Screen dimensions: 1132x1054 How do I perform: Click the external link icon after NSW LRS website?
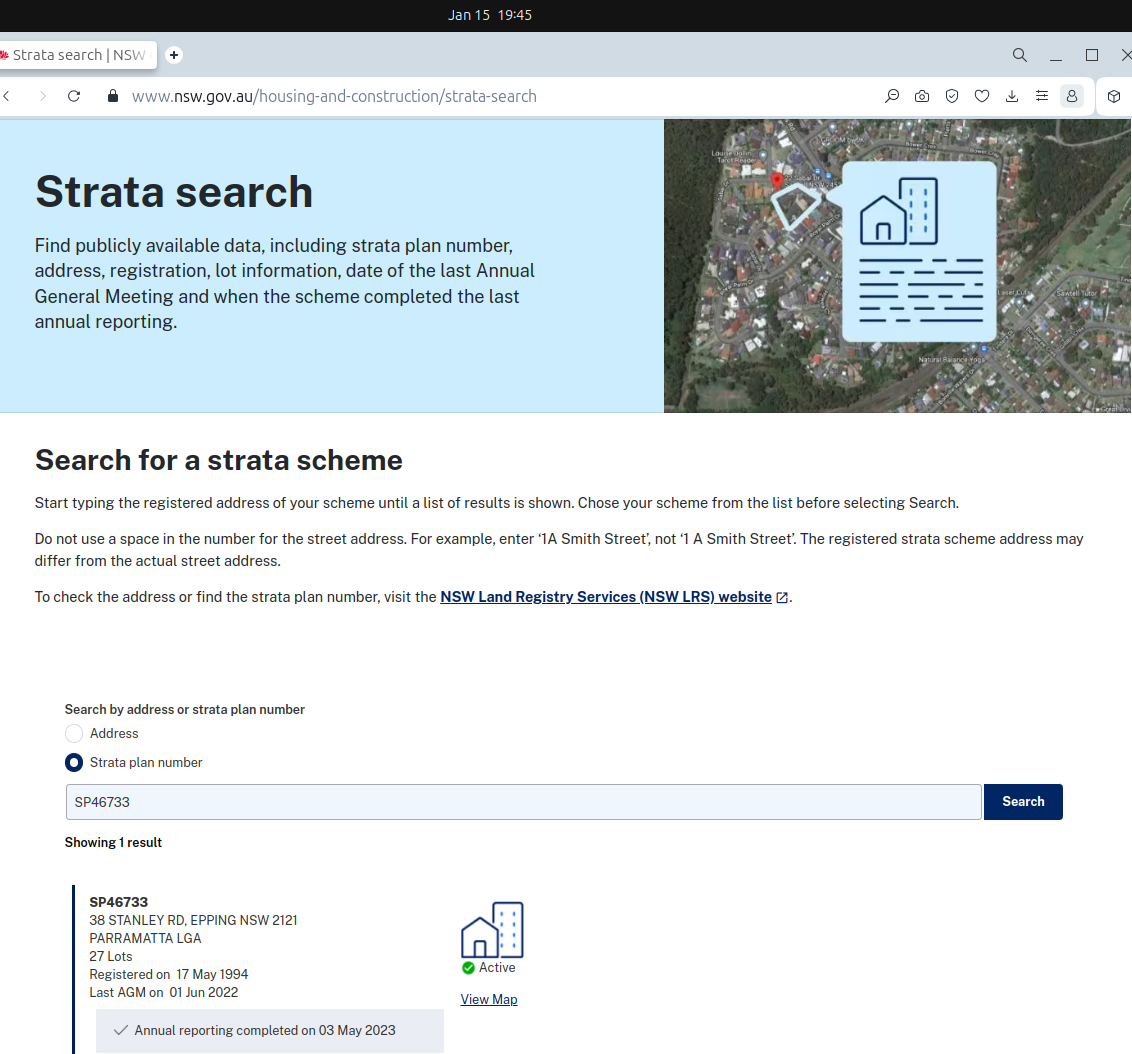[x=782, y=598]
